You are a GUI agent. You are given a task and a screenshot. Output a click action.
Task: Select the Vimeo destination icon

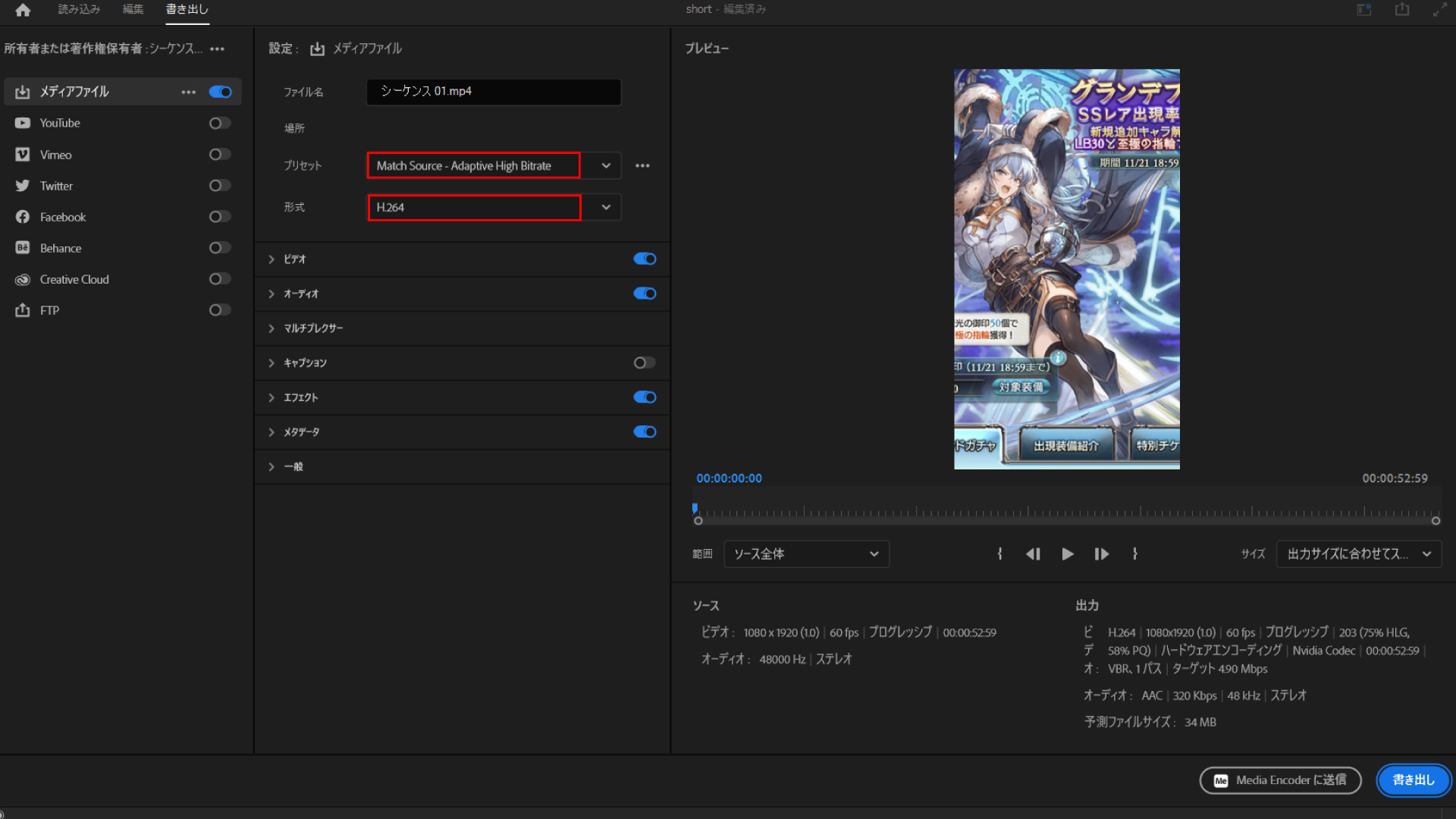pyautogui.click(x=24, y=154)
